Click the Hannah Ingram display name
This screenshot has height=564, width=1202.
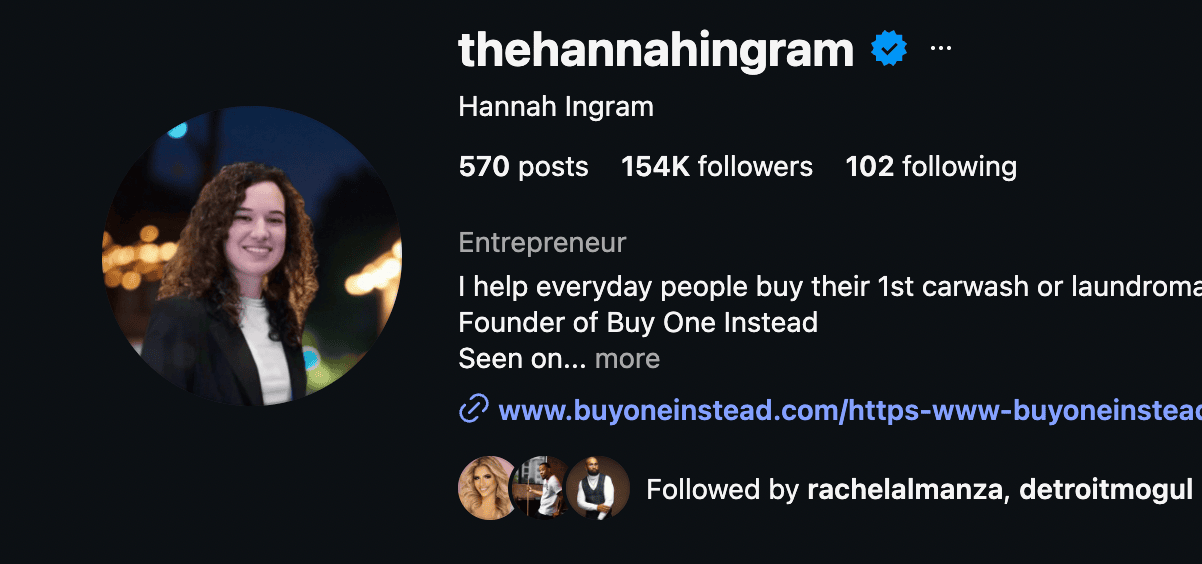tap(556, 106)
